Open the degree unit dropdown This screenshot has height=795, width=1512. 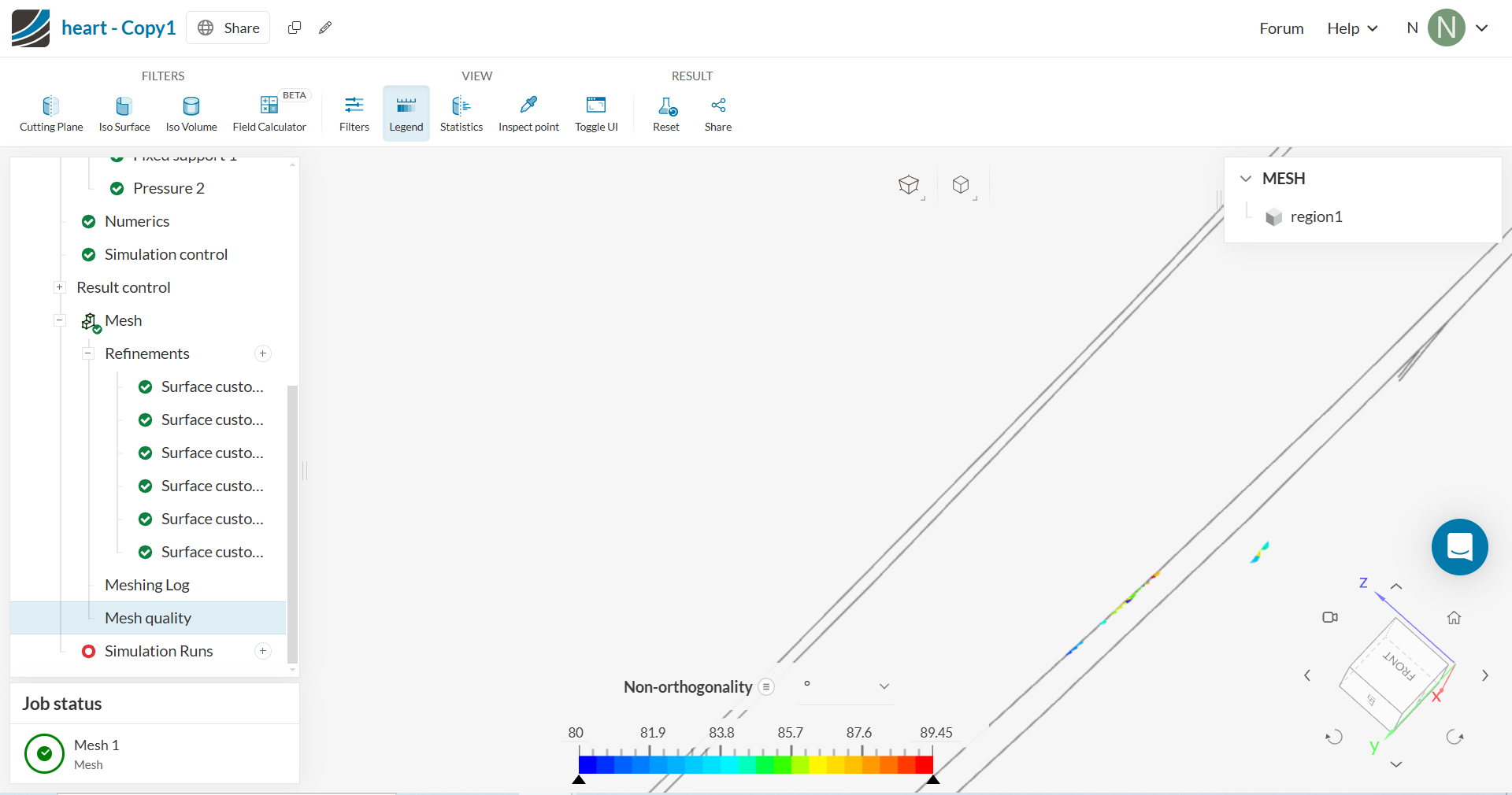coord(846,686)
